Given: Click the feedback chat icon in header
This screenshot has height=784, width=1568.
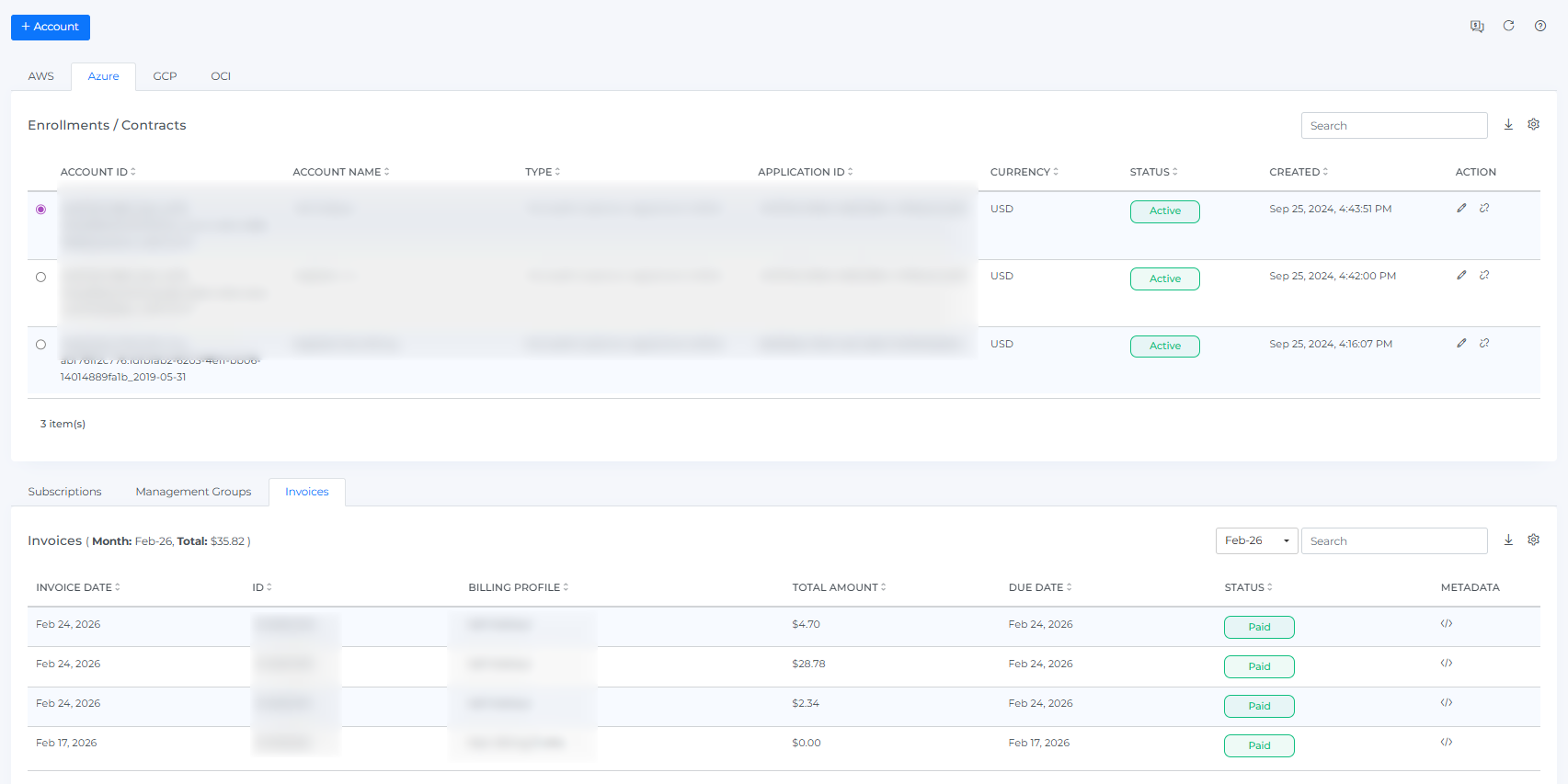Looking at the screenshot, I should tap(1477, 26).
